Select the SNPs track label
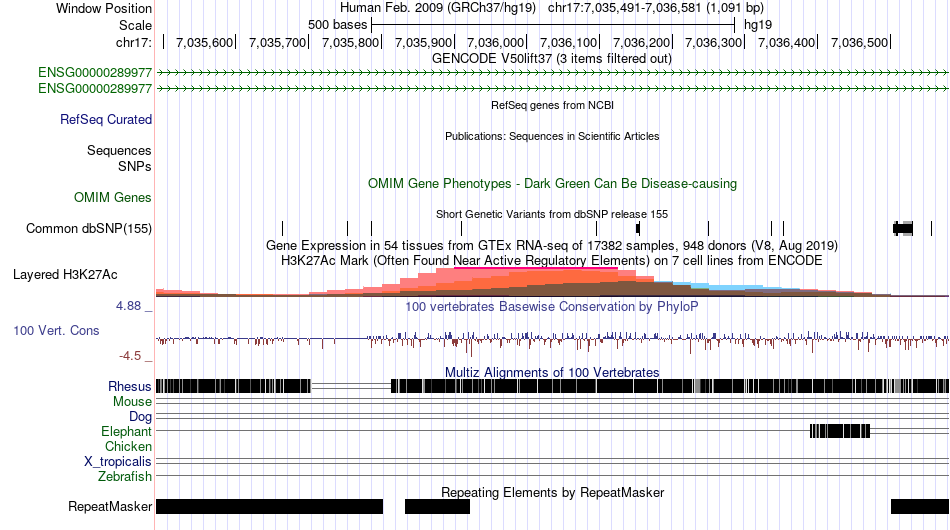 point(135,167)
